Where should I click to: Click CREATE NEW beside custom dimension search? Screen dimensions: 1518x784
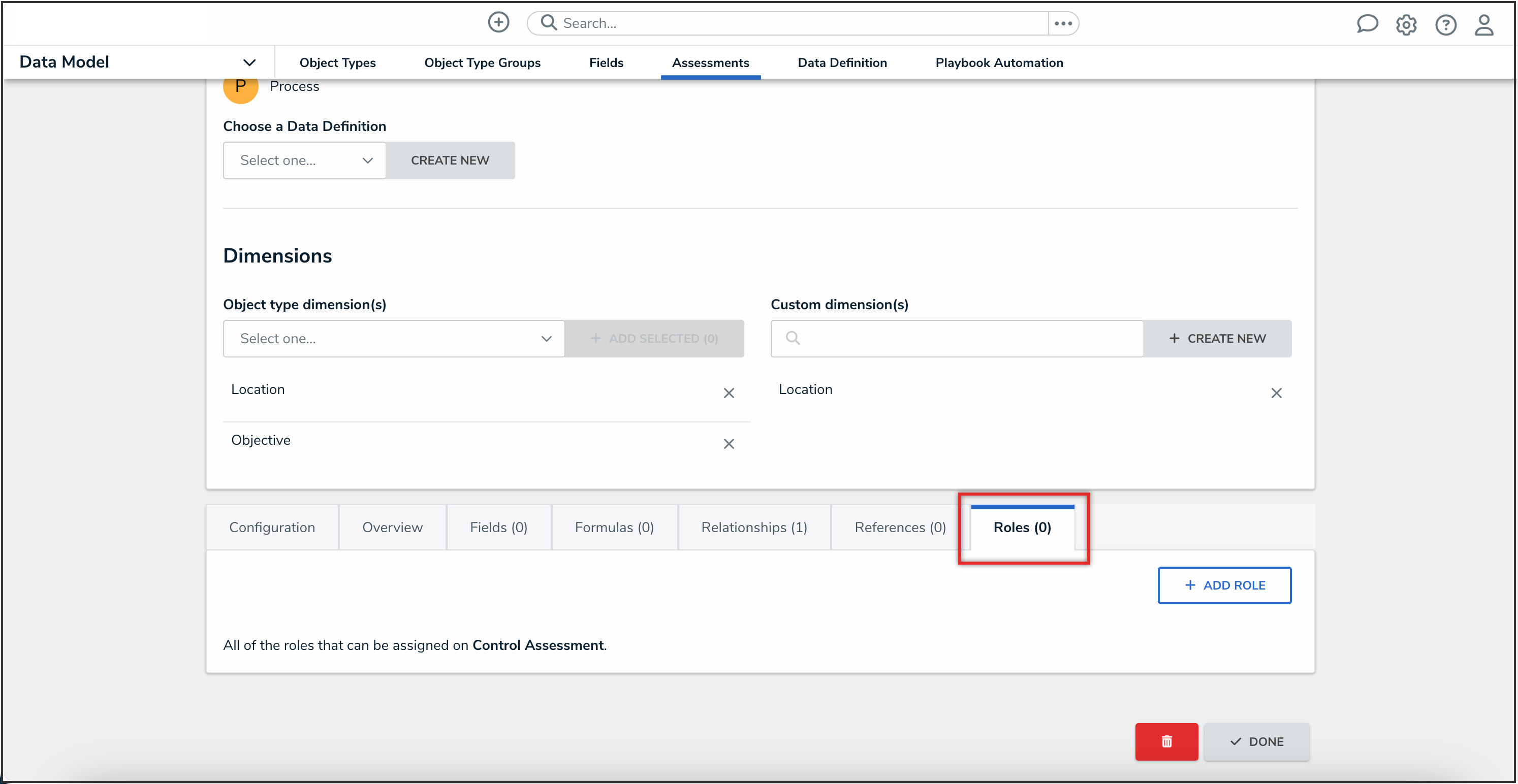1217,339
